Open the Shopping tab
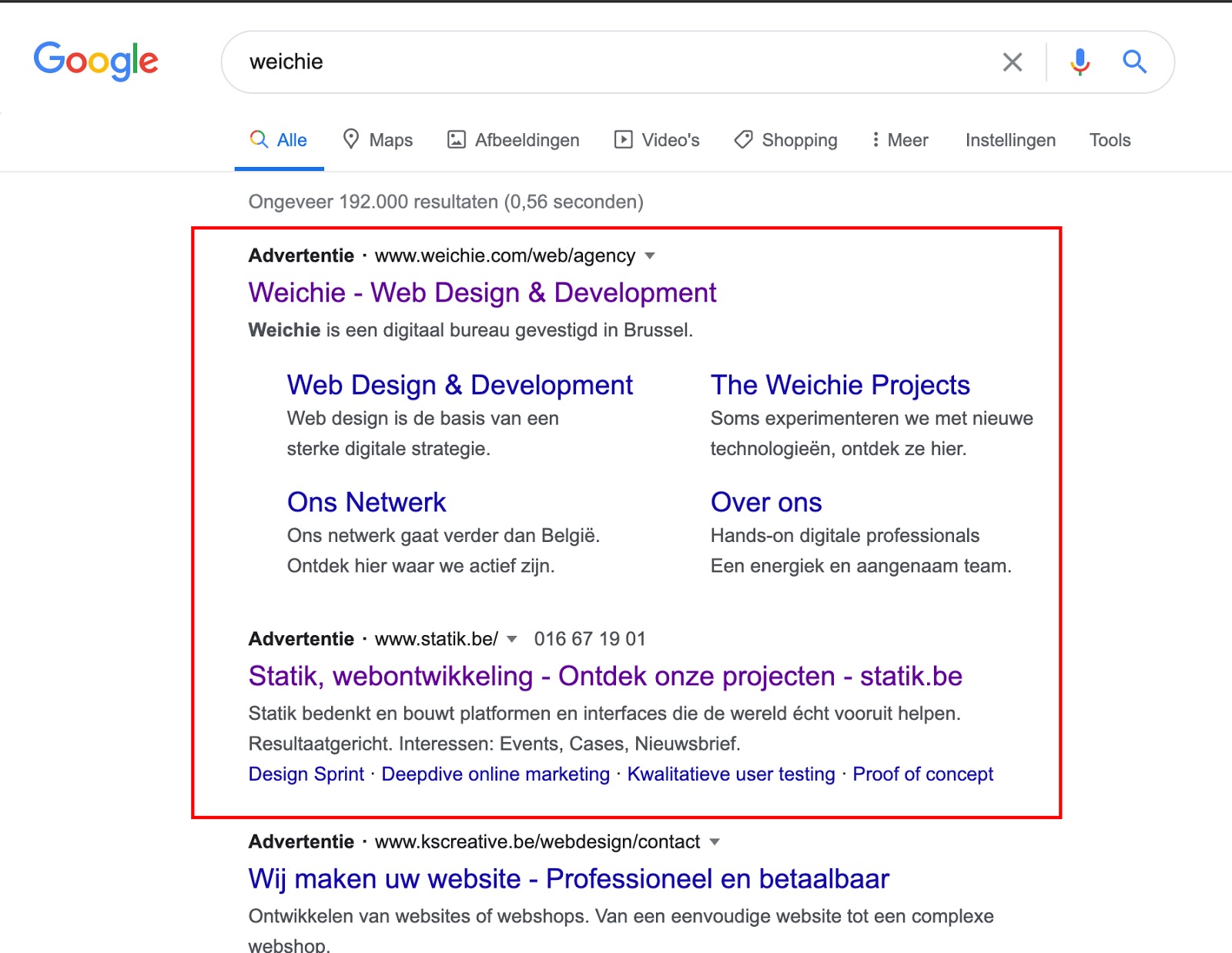The width and height of the screenshot is (1232, 953). click(x=785, y=140)
